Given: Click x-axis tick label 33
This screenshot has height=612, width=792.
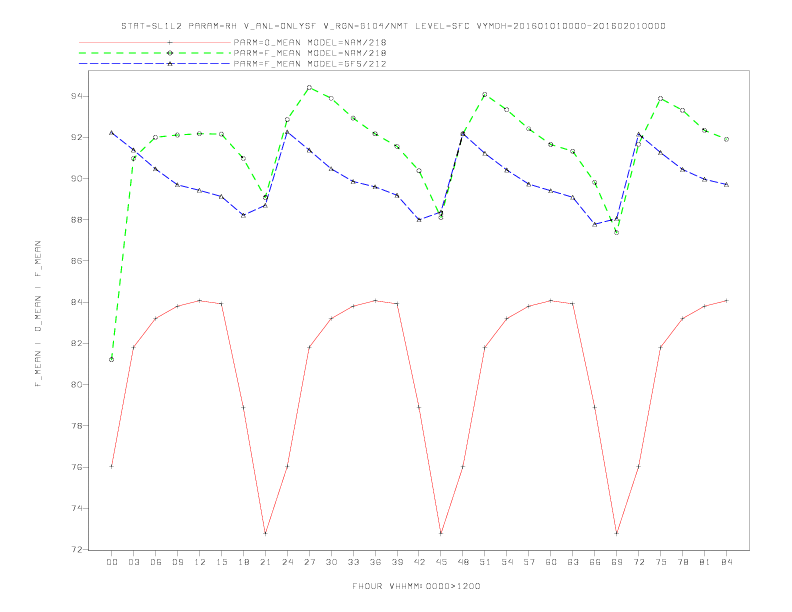Looking at the screenshot, I should pyautogui.click(x=354, y=562).
